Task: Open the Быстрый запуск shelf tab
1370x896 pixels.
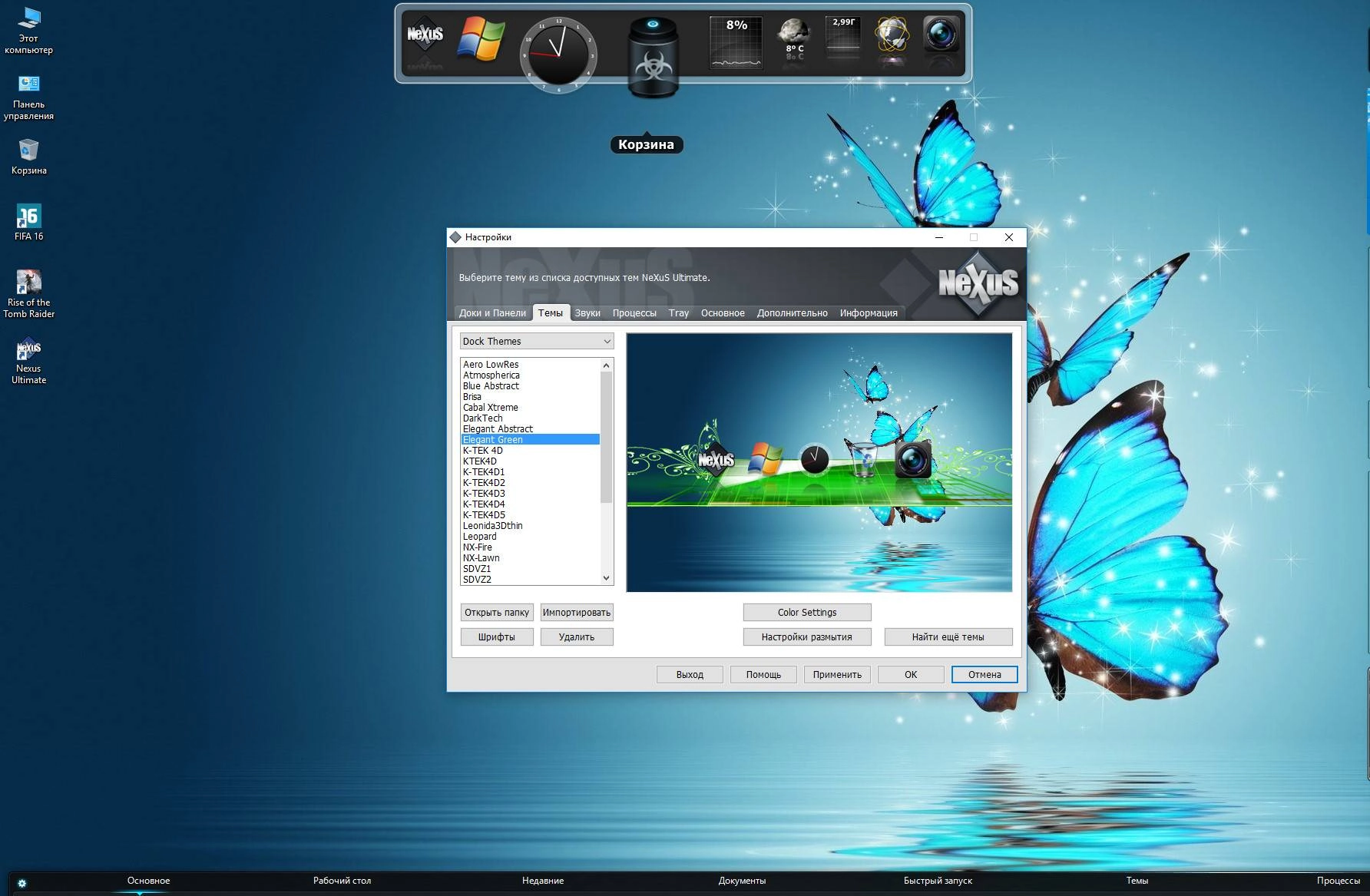Action: coord(938,881)
